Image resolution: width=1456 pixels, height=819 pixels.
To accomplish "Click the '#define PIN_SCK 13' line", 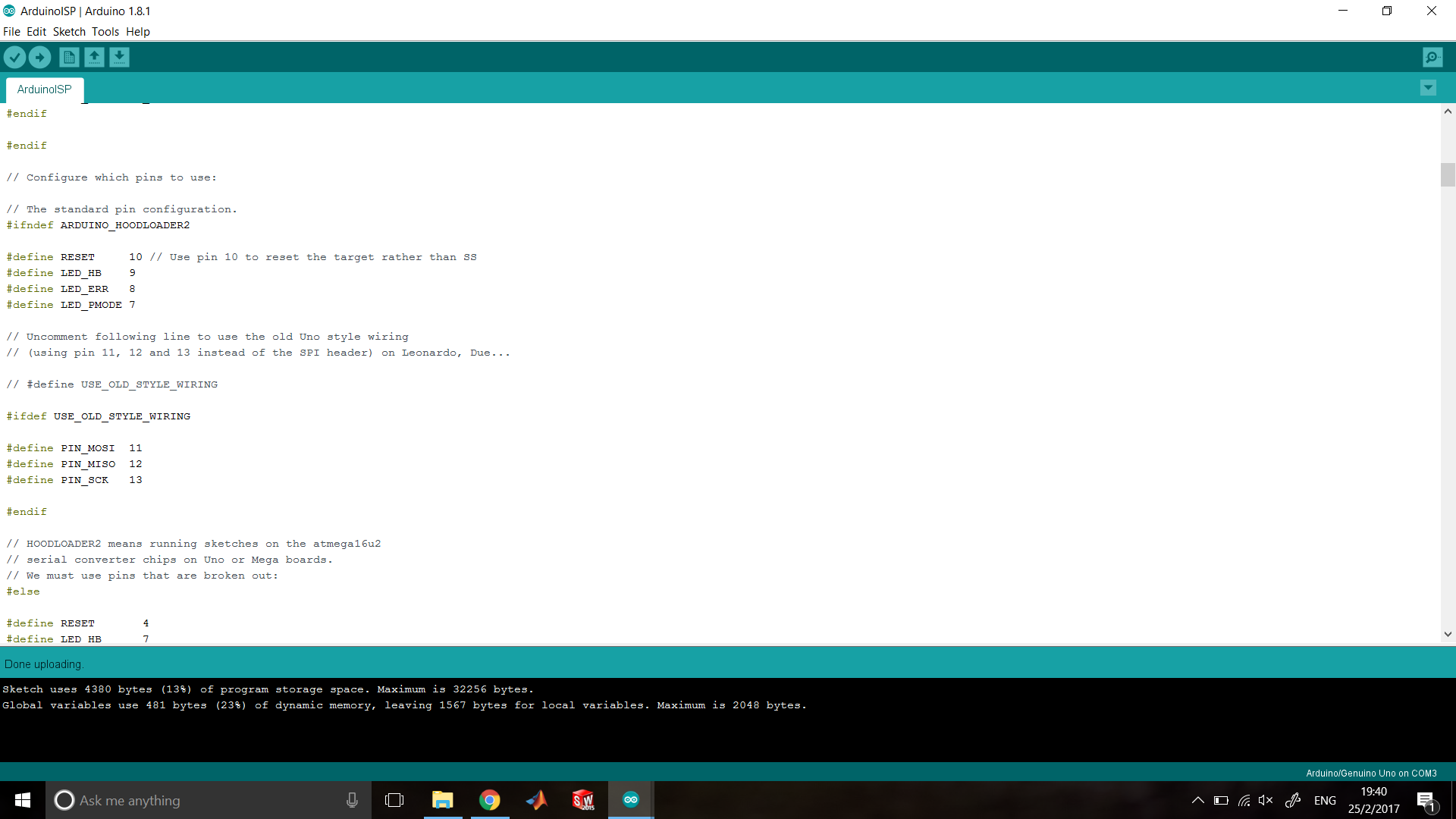I will [x=74, y=480].
